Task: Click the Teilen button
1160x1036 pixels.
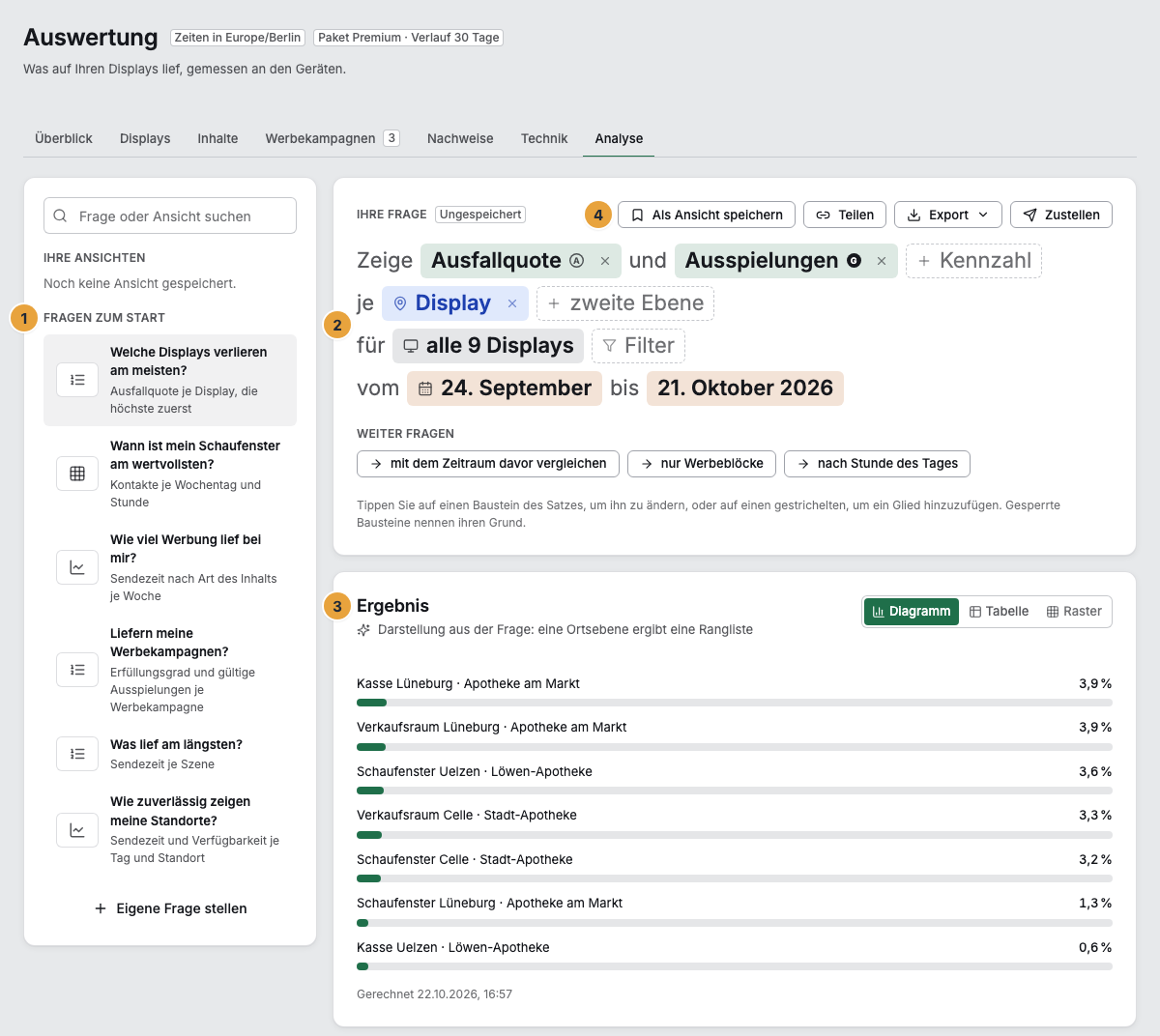Action: [845, 215]
